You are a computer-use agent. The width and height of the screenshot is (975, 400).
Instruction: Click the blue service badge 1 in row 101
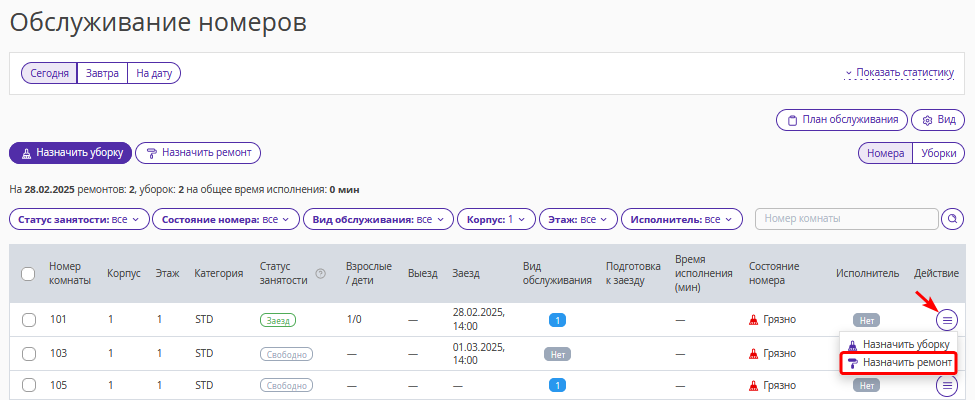[557, 320]
